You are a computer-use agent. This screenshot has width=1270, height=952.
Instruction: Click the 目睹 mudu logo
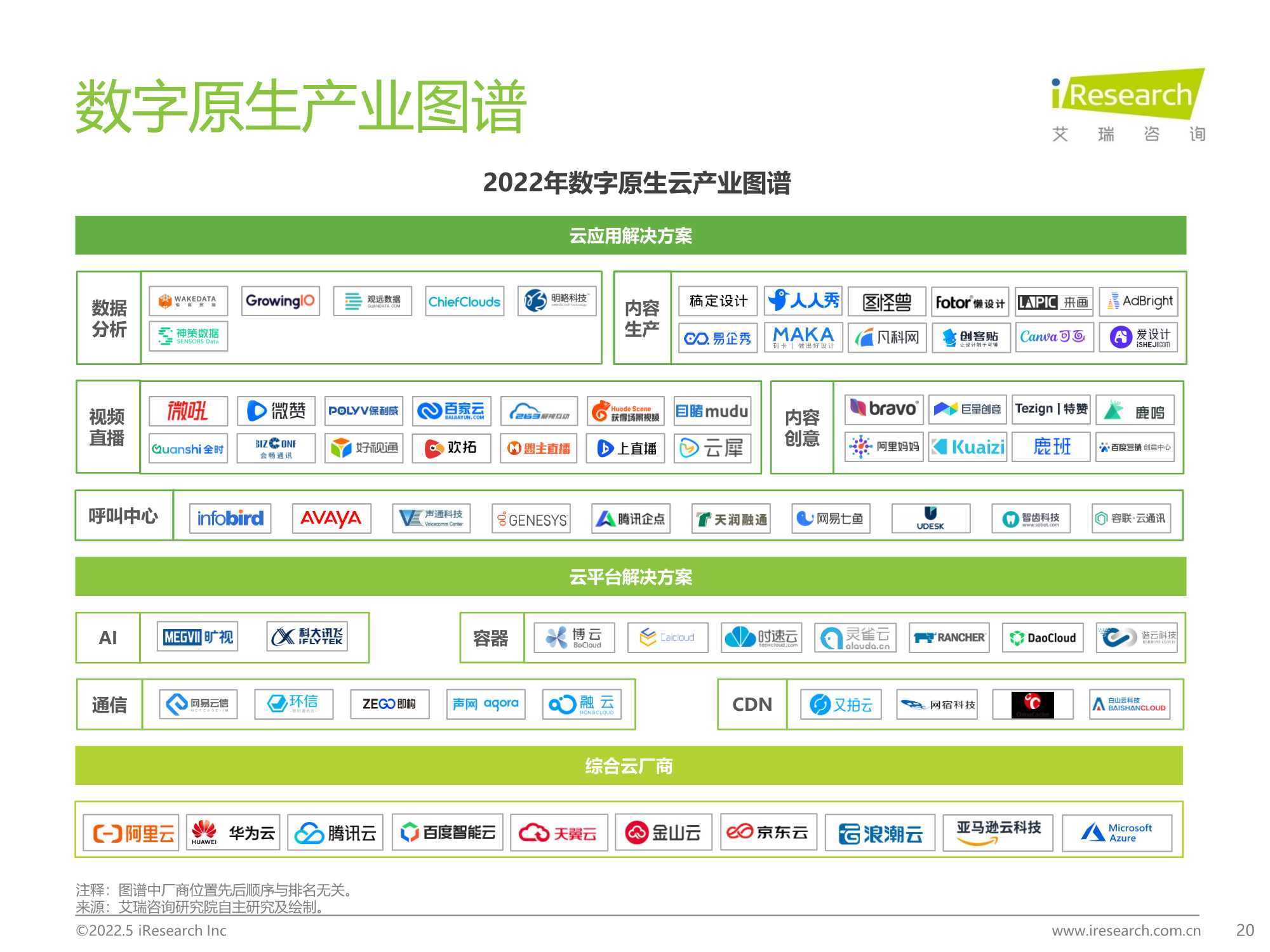coord(712,411)
